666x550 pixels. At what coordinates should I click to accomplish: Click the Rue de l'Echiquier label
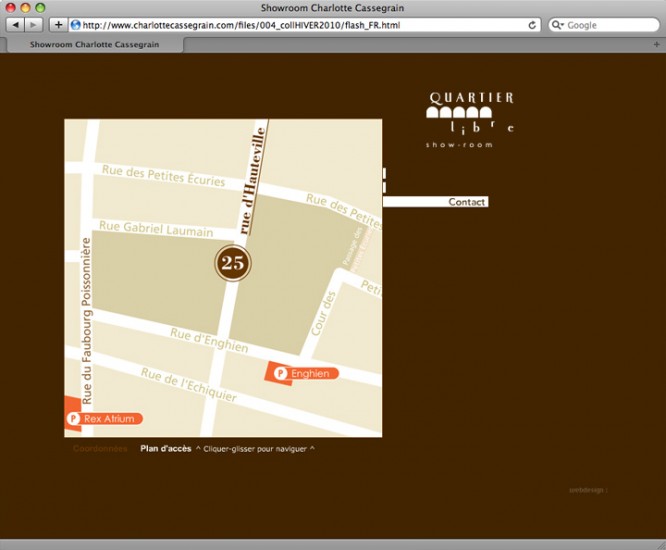point(189,385)
